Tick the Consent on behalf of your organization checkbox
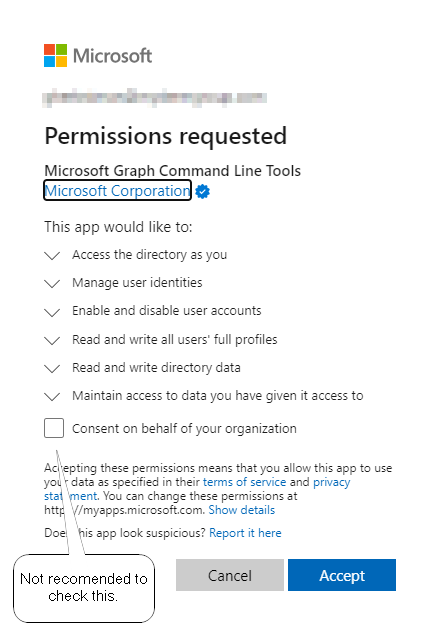The width and height of the screenshot is (440, 635). 54,428
